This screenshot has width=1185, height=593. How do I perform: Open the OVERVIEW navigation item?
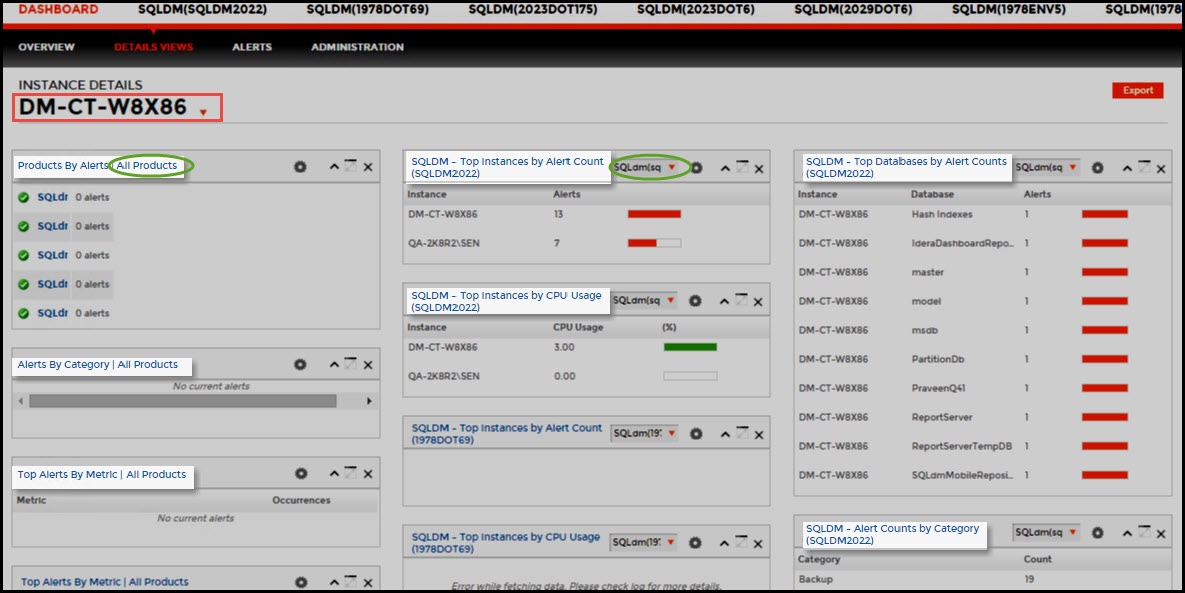coord(47,47)
